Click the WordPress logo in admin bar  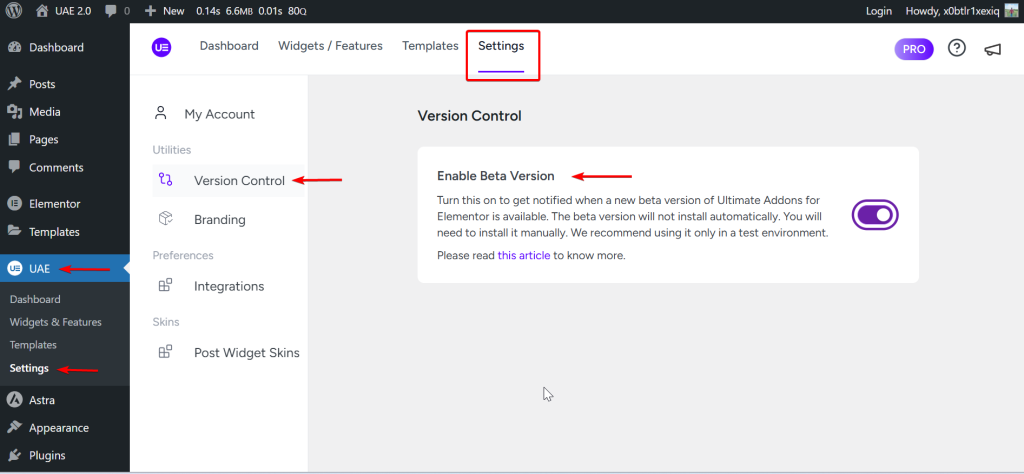[x=14, y=11]
